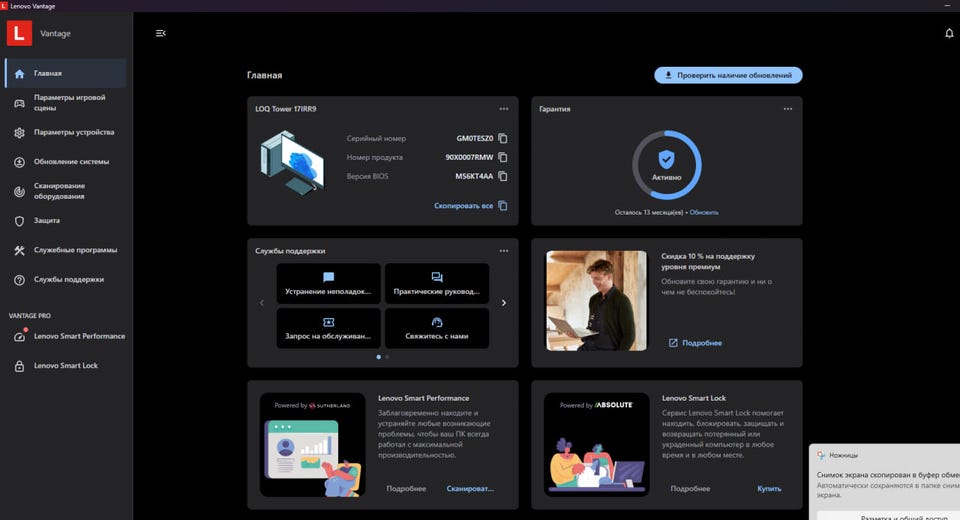Click 'Скидка 10 % на поддержку' heading
The image size is (960, 520).
[x=708, y=262]
